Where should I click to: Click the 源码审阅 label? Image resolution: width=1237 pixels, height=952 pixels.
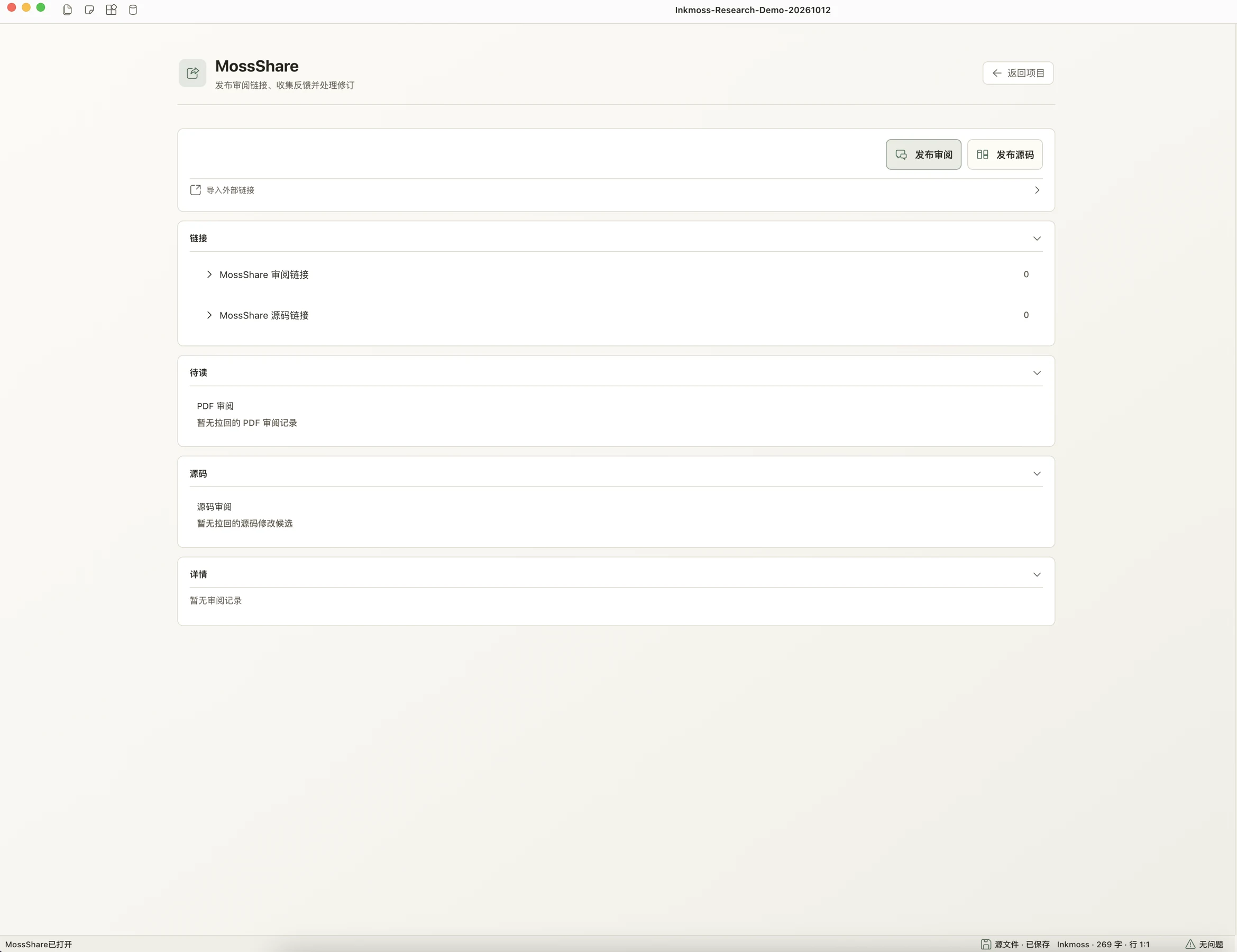click(214, 507)
